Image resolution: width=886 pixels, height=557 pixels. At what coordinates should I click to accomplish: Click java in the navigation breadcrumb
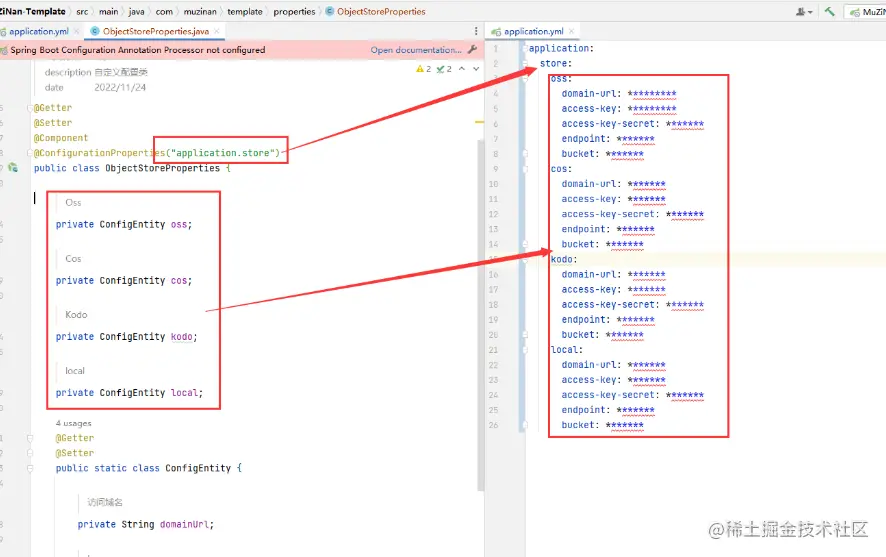click(136, 11)
